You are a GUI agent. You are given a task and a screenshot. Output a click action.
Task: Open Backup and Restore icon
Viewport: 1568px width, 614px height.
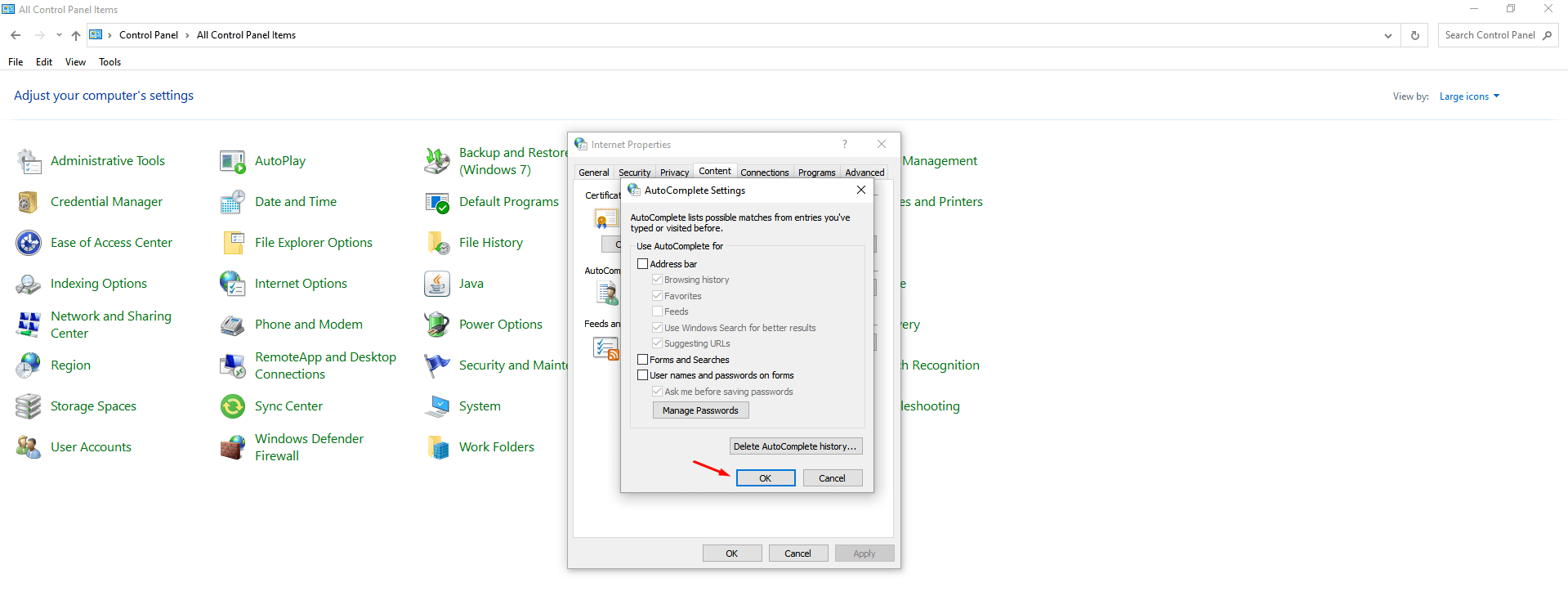tap(437, 161)
